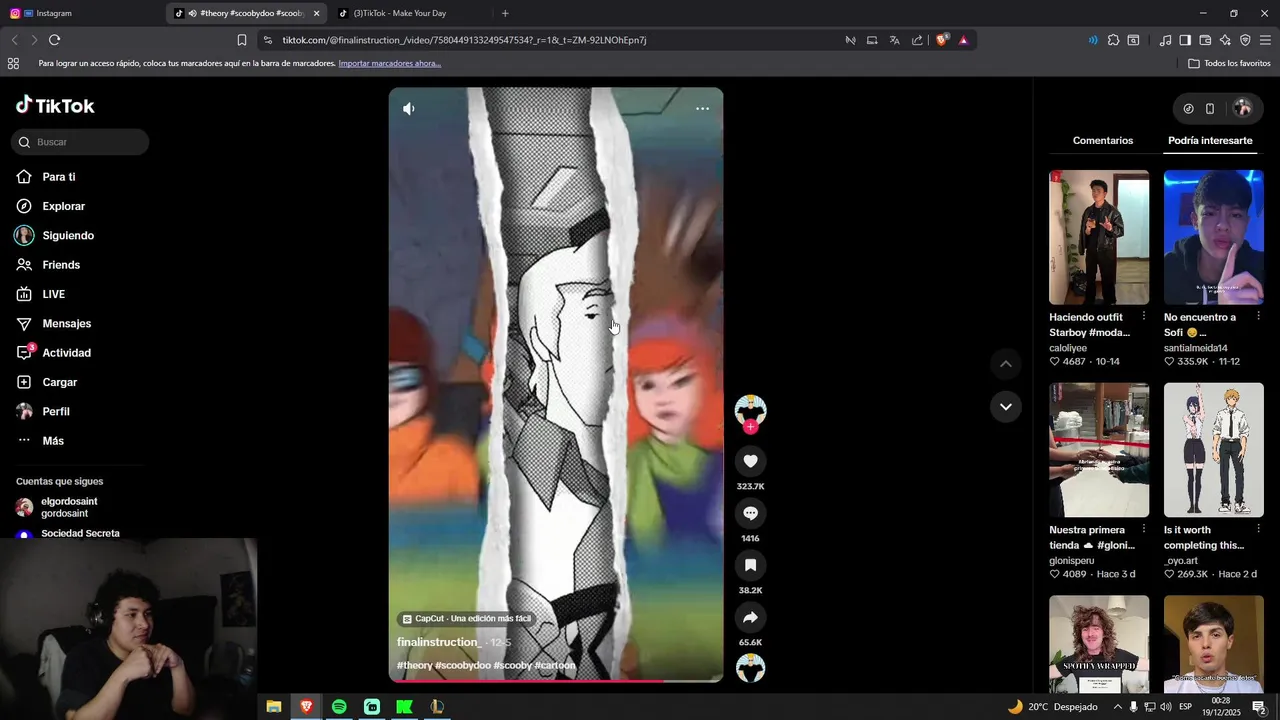Open a new browser tab

[505, 13]
